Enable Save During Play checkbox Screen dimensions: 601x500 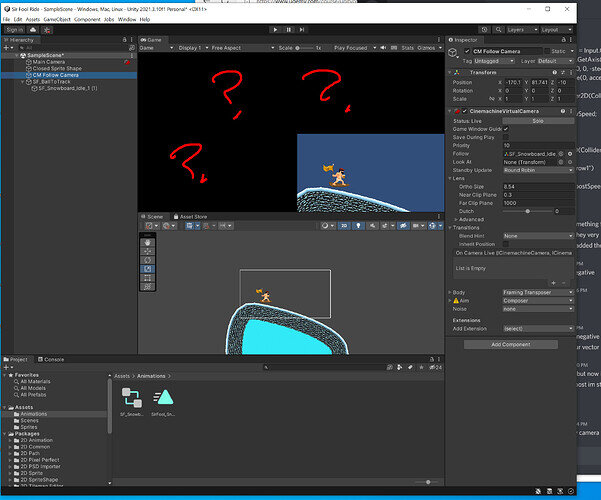[506, 137]
